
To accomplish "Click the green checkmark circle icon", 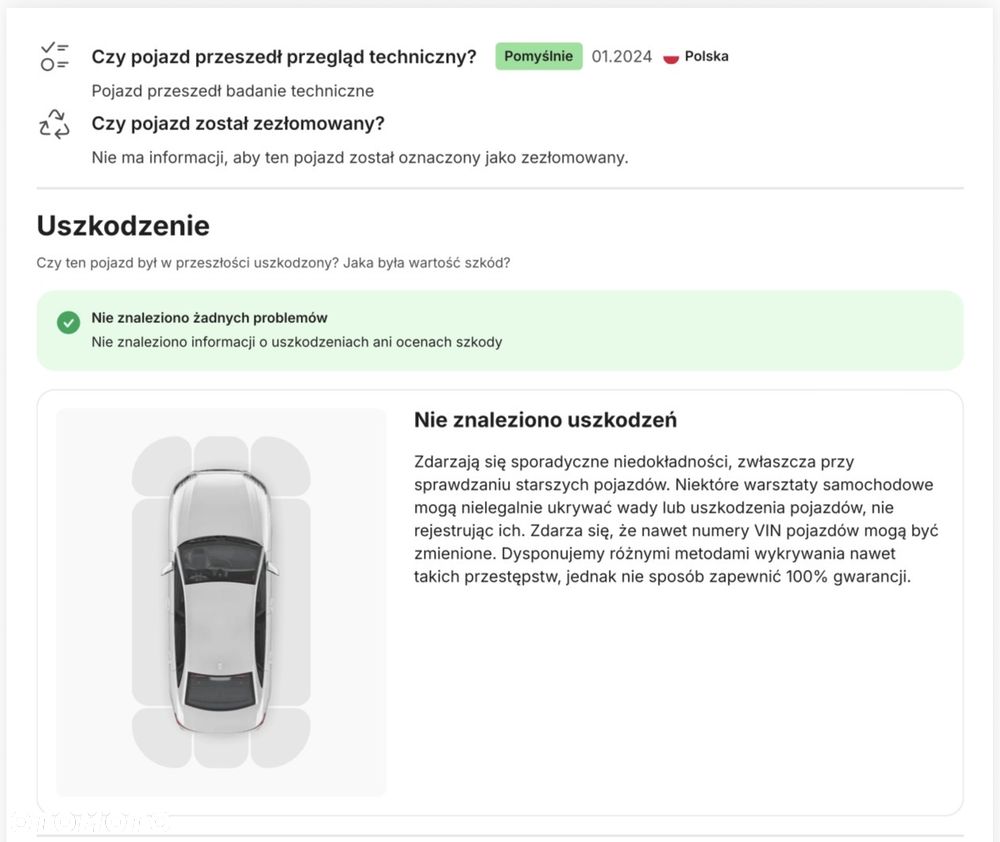I will pos(68,323).
